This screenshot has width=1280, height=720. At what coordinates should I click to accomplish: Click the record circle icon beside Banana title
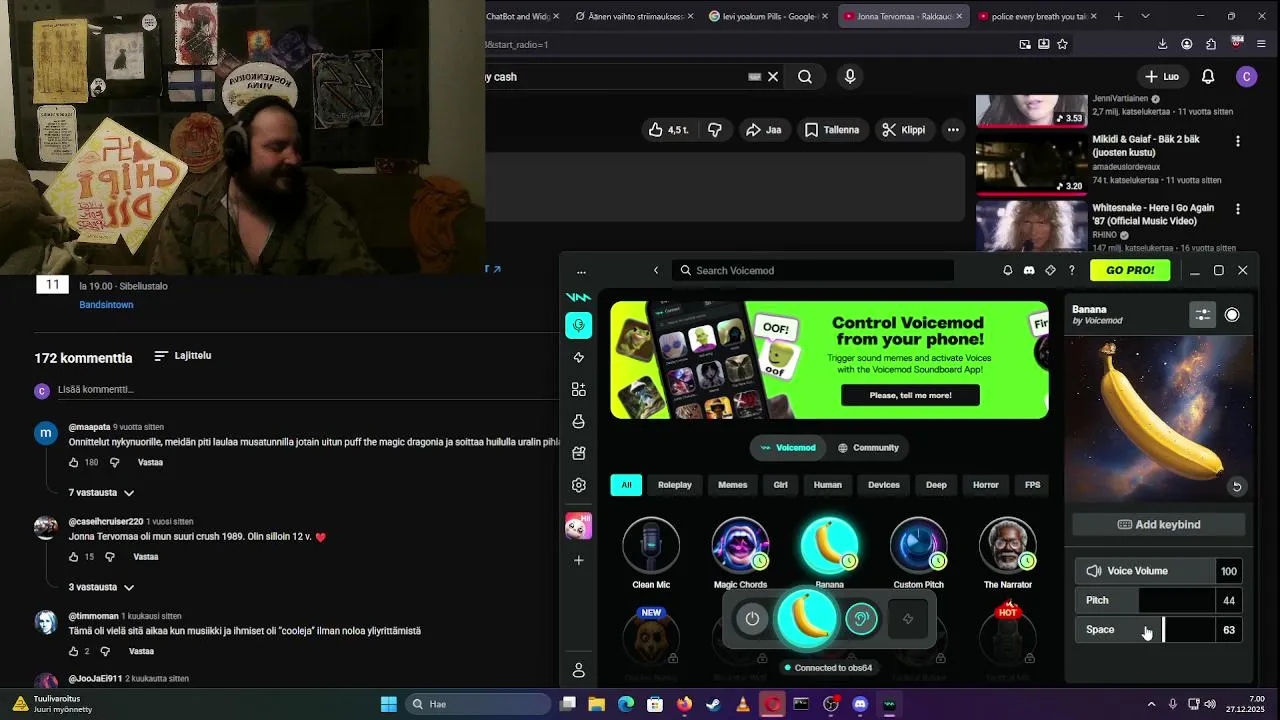[1232, 314]
